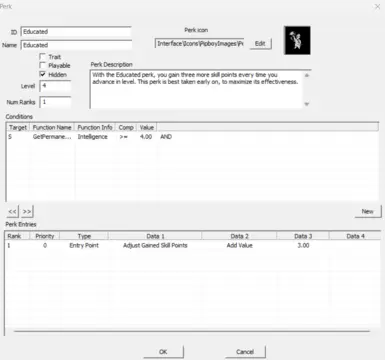Click the perk icon thumbnail image
The width and height of the screenshot is (385, 360).
(297, 40)
